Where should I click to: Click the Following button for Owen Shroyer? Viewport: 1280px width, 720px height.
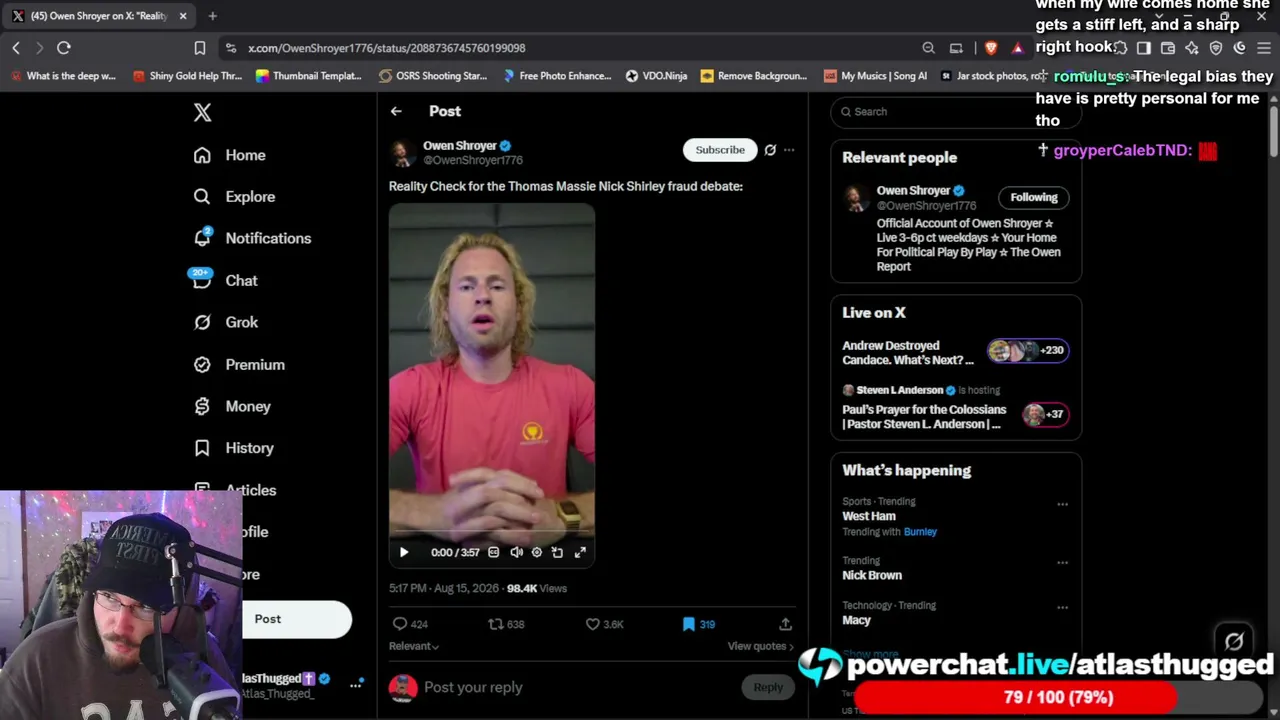pos(1033,197)
